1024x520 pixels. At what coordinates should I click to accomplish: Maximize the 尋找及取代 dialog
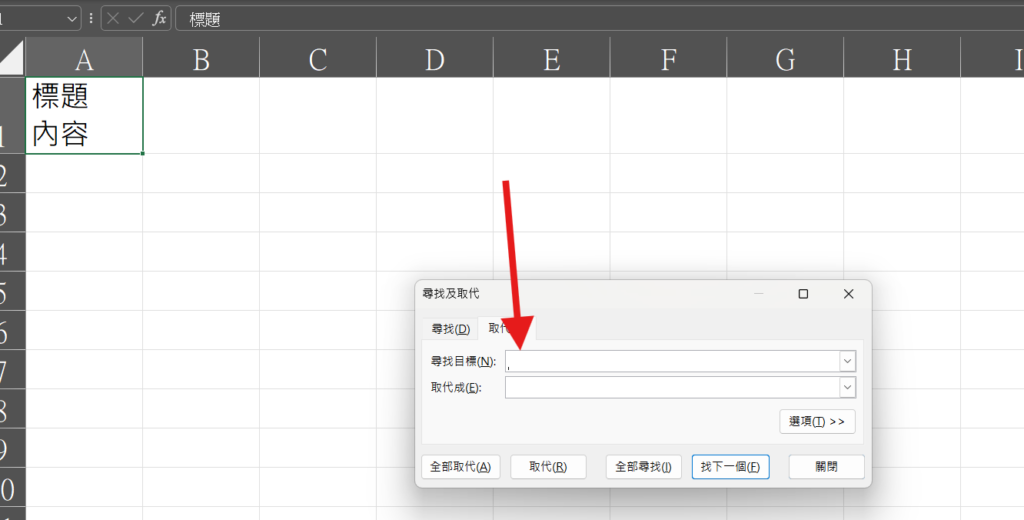(803, 294)
